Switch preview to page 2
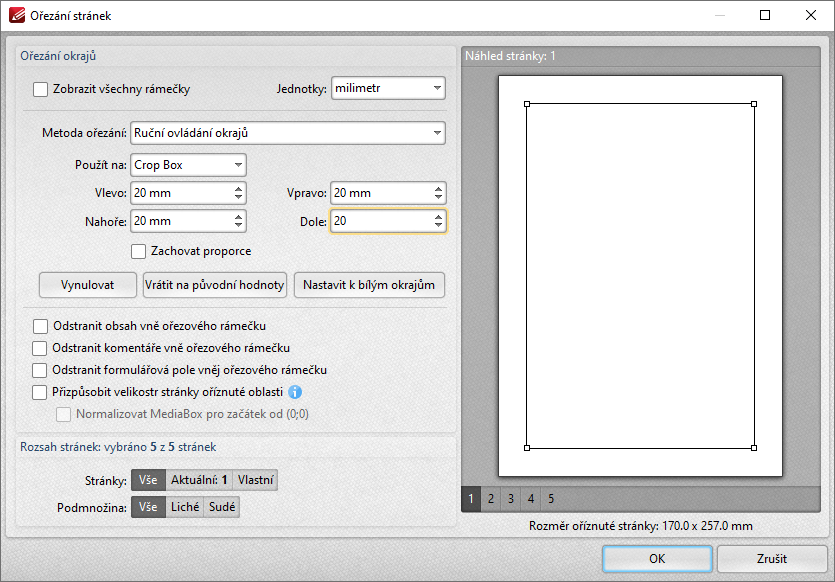Viewport: 835px width, 582px height. point(491,499)
